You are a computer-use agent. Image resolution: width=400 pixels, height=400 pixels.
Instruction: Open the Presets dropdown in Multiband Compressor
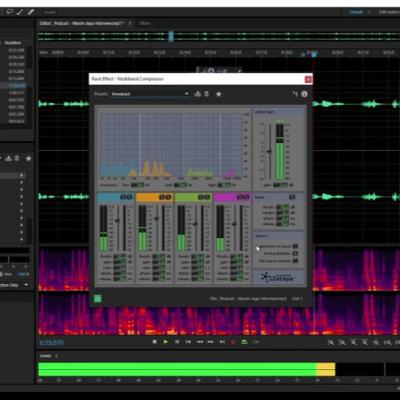coord(150,94)
